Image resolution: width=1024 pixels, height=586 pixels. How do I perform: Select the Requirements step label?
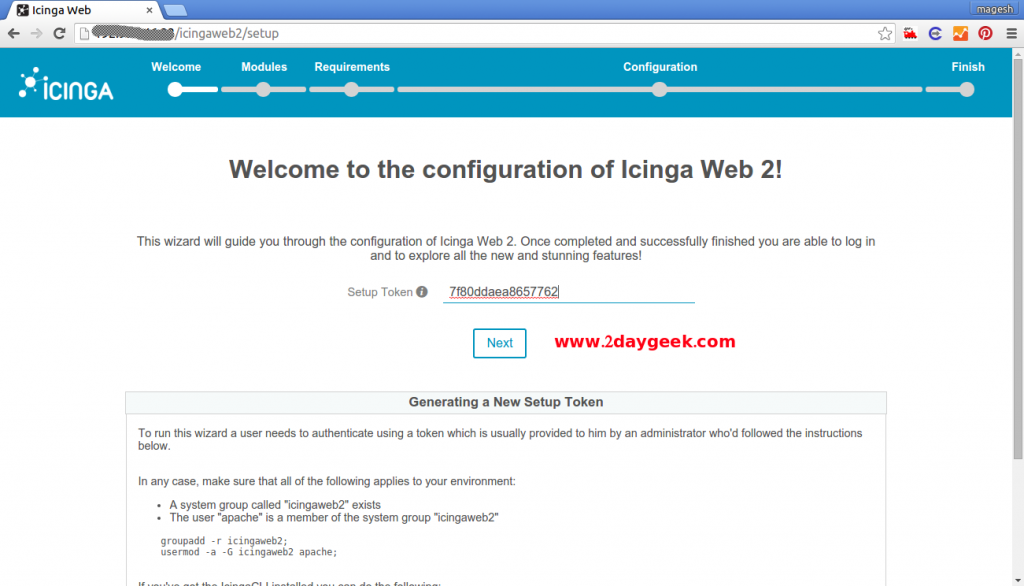(351, 67)
